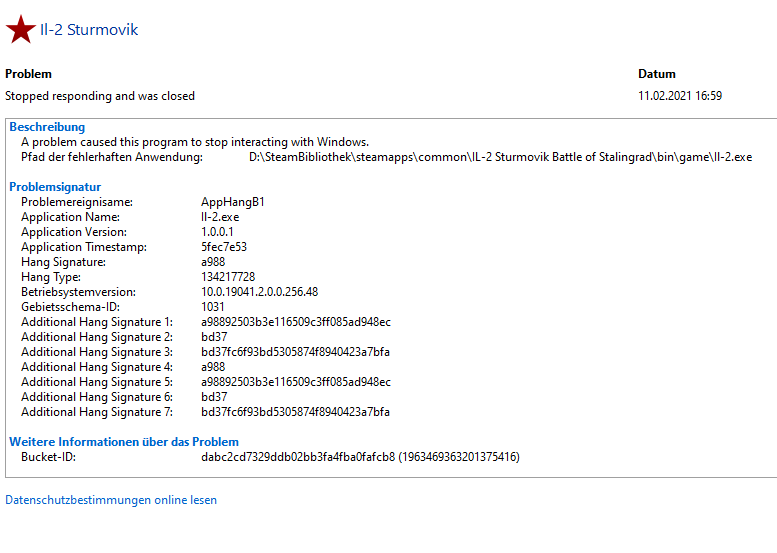
Task: Click the Il-2 Sturmovik title text
Action: point(89,30)
